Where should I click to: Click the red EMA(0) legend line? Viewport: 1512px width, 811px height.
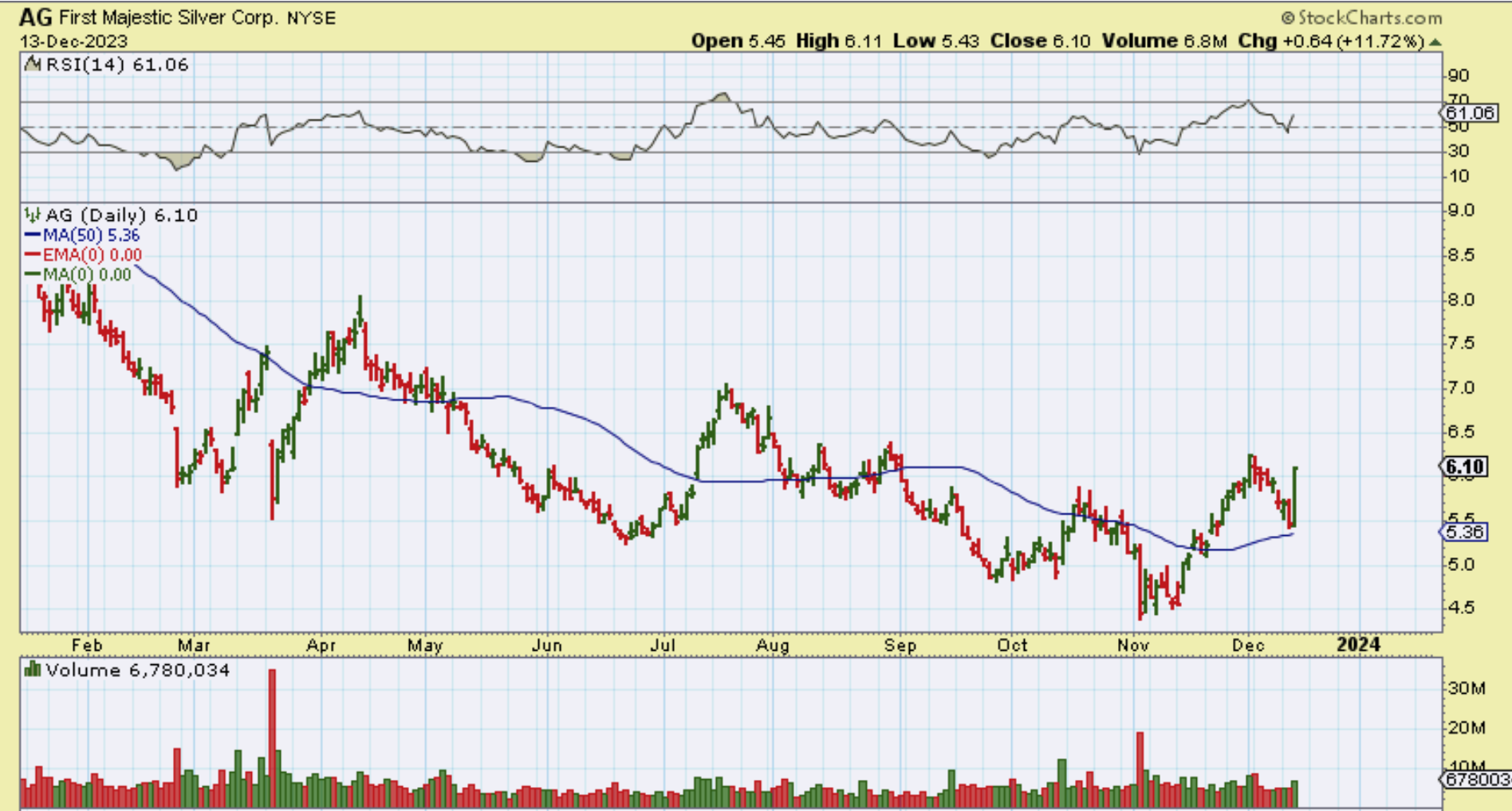32,255
